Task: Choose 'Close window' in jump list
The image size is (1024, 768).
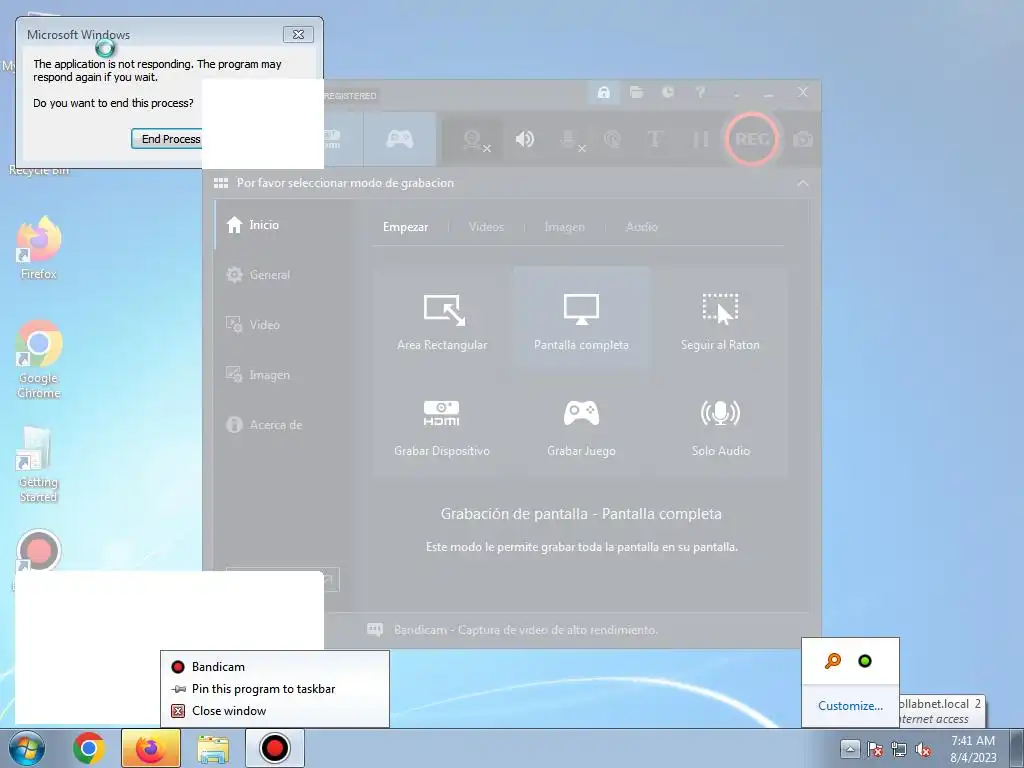Action: [x=275, y=711]
